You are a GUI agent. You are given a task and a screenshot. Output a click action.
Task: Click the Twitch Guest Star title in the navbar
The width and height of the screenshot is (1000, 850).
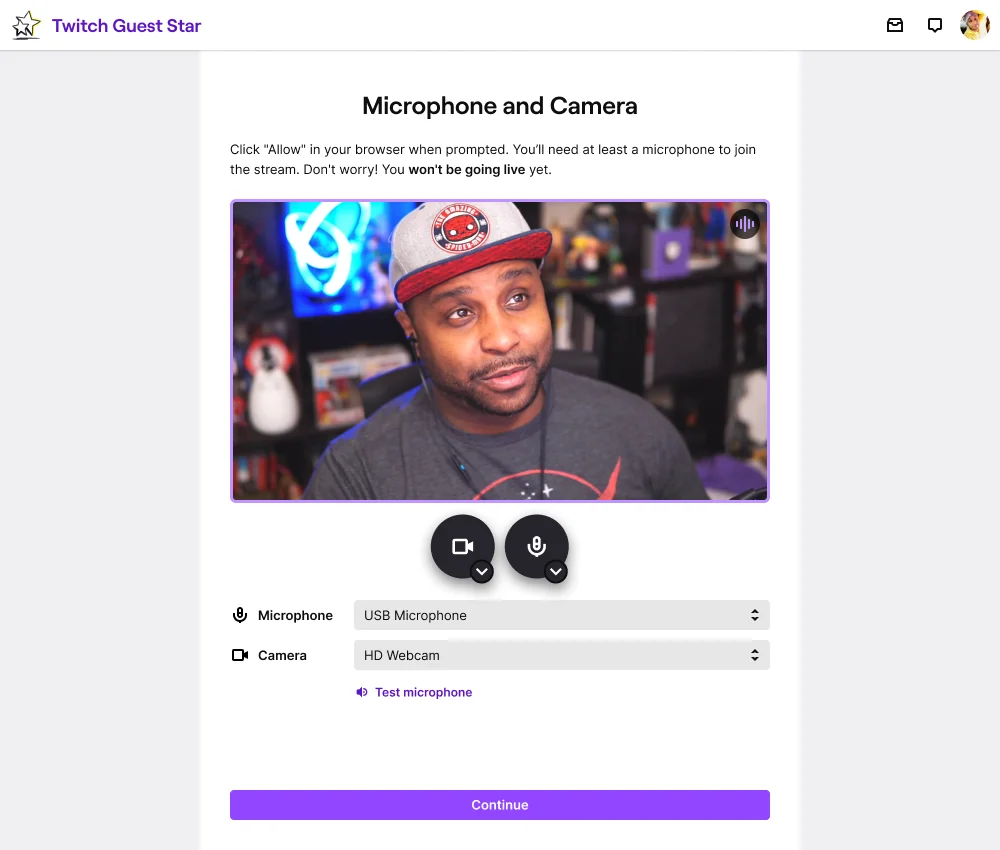(x=125, y=25)
